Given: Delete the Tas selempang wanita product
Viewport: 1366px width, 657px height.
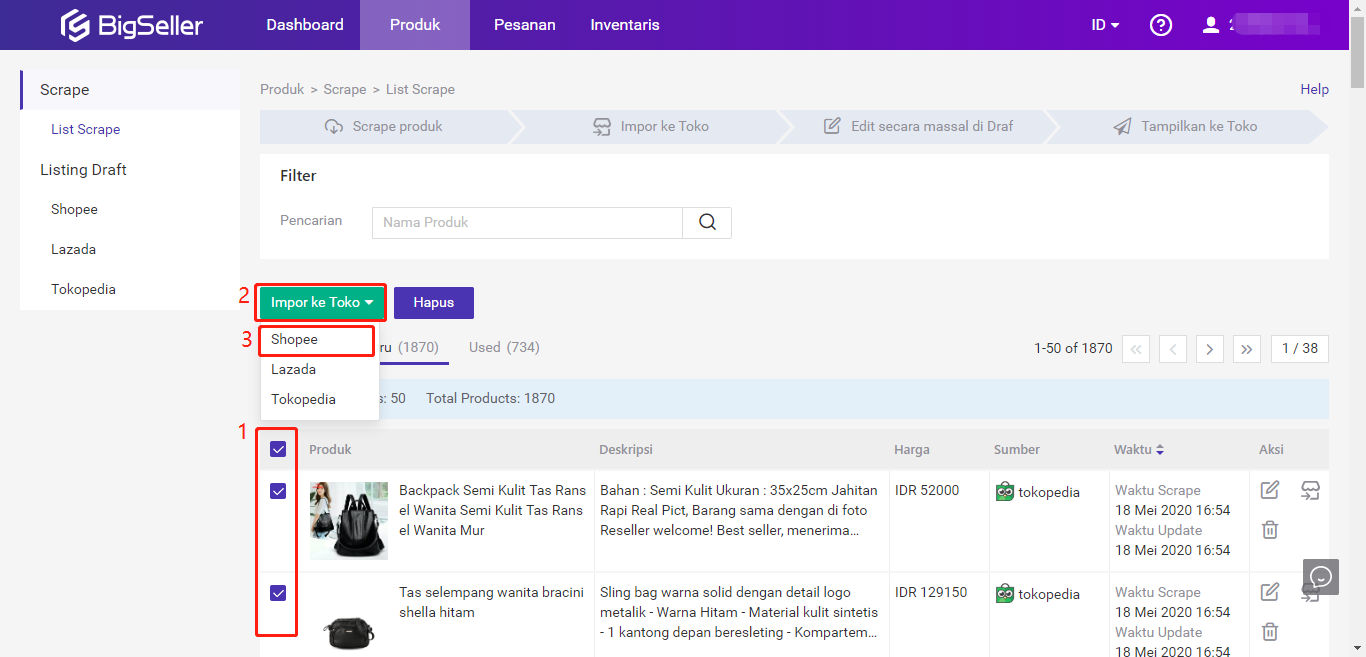Looking at the screenshot, I should 1270,632.
